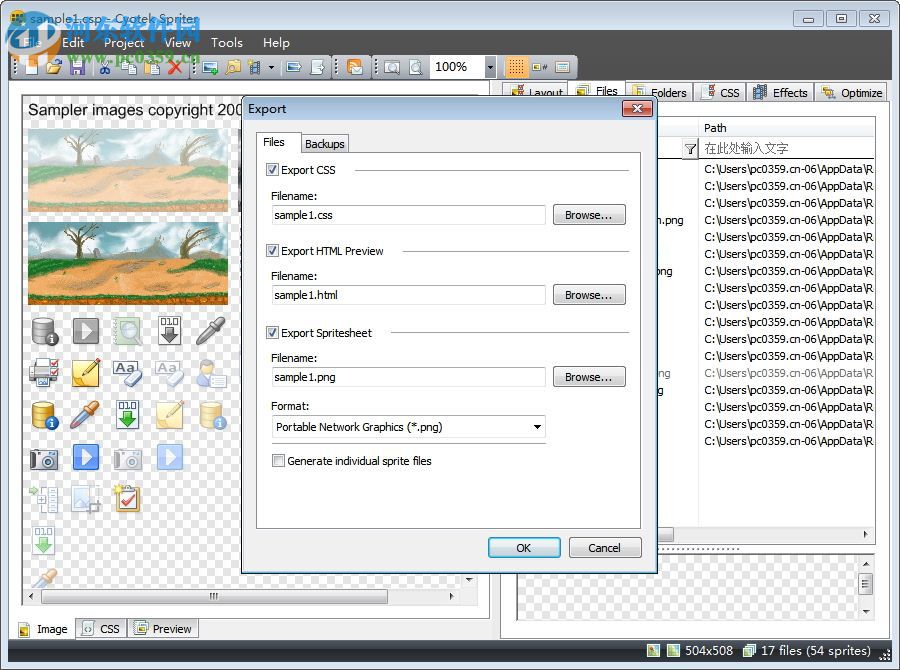
Task: Expand the film strip toolbar dropdown arrow
Action: (x=271, y=67)
